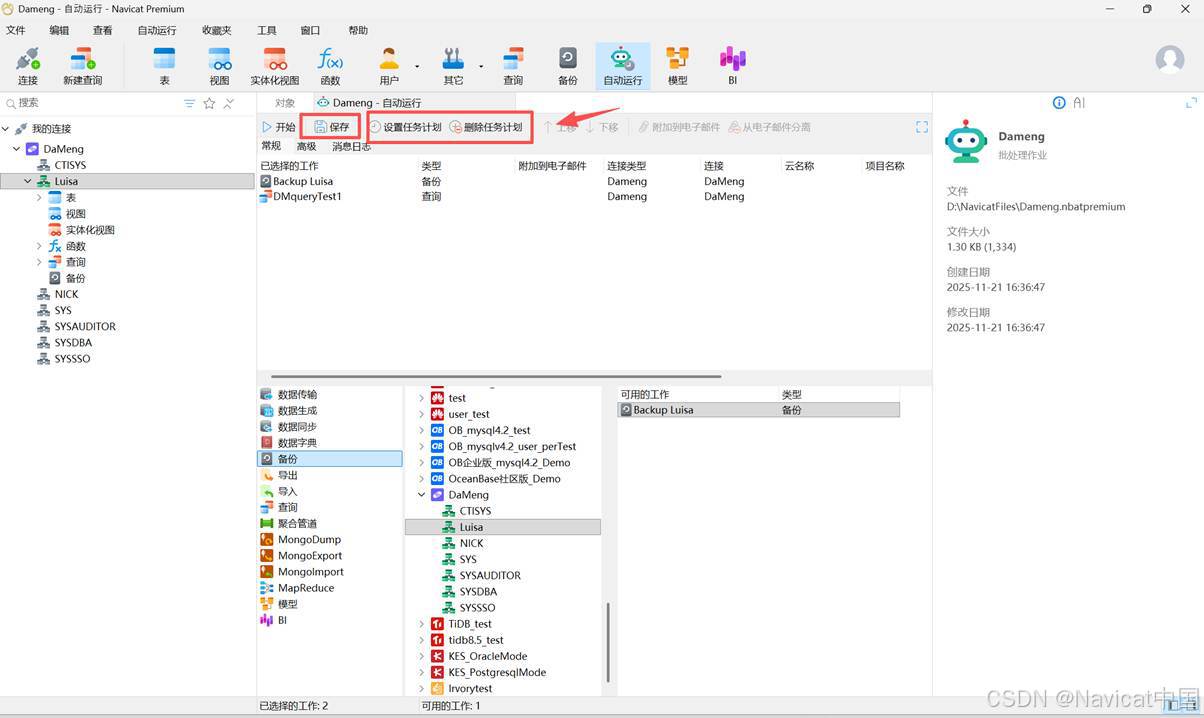Expand the 函数 node under Luisa
This screenshot has width=1204, height=718.
39,246
